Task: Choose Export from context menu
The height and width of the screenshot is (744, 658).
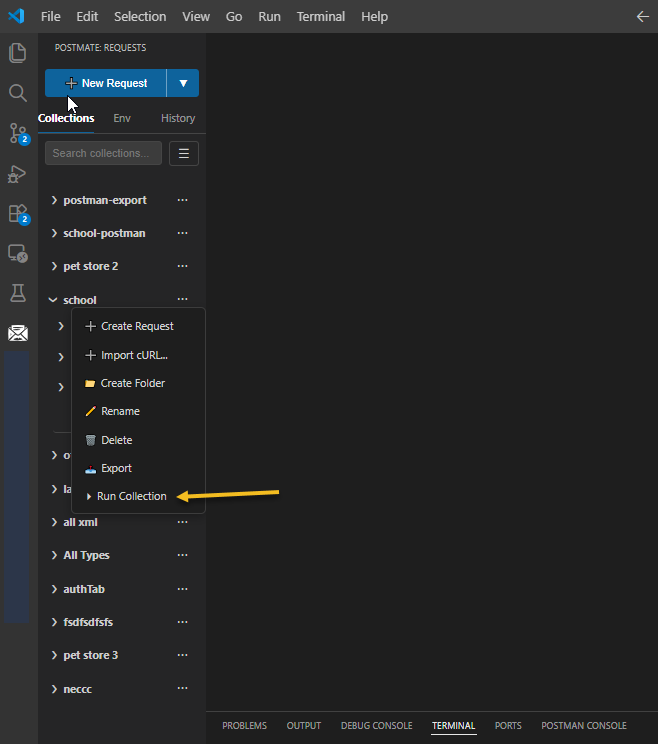Action: (138, 468)
